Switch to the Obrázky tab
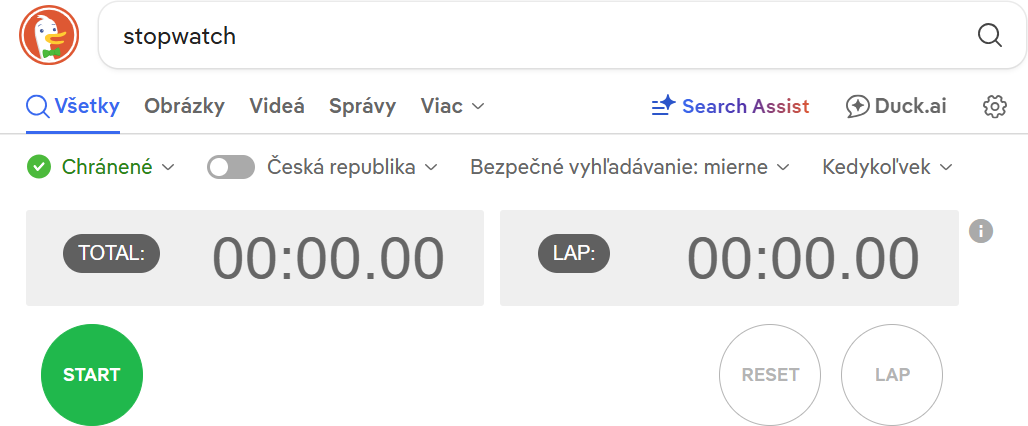Image resolution: width=1028 pixels, height=426 pixels. (x=184, y=106)
